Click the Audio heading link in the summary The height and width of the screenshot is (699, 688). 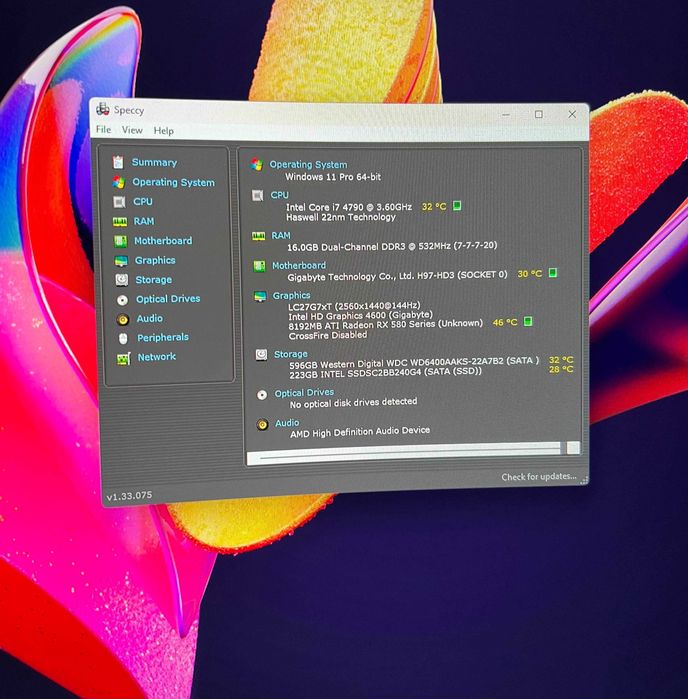point(287,423)
